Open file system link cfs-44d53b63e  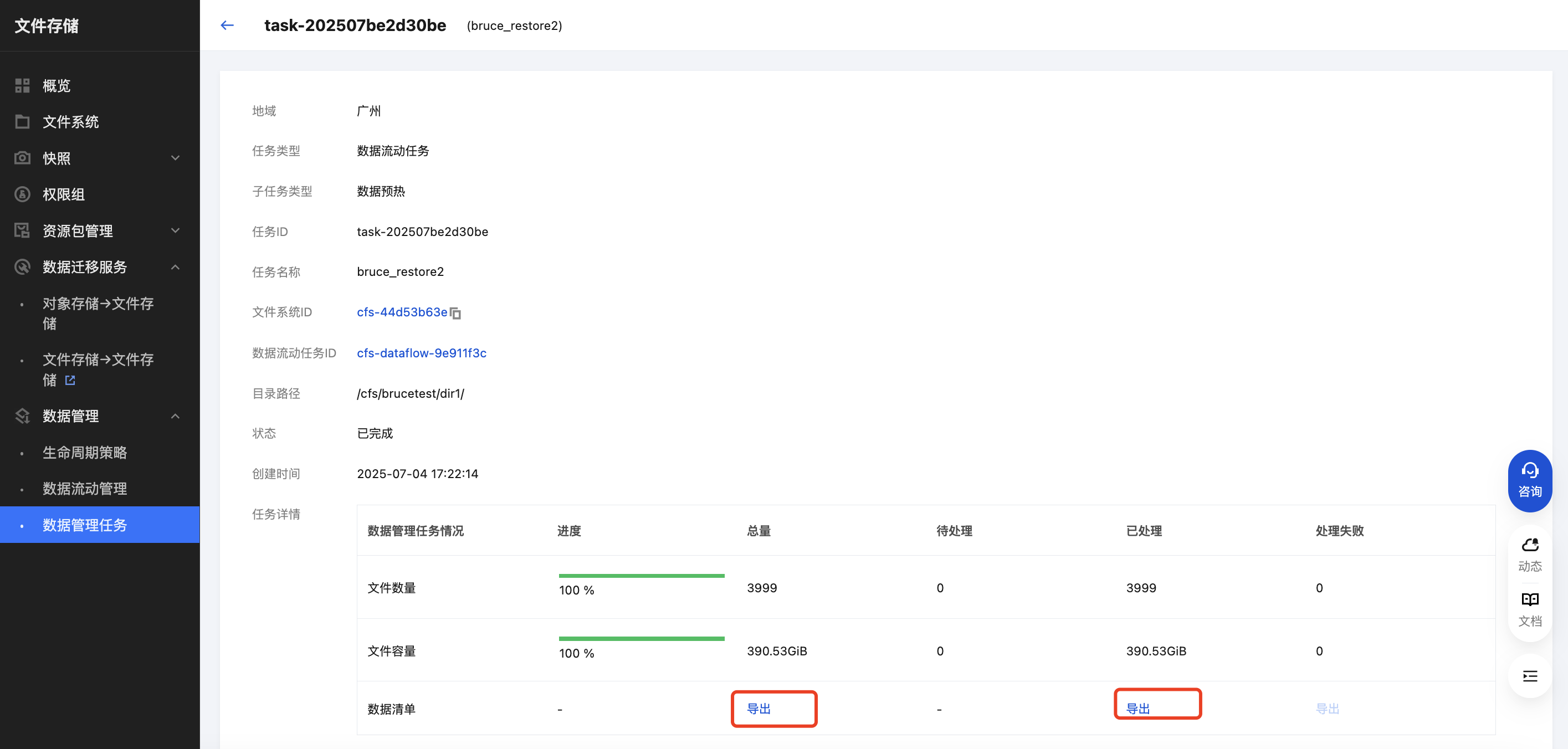(402, 312)
